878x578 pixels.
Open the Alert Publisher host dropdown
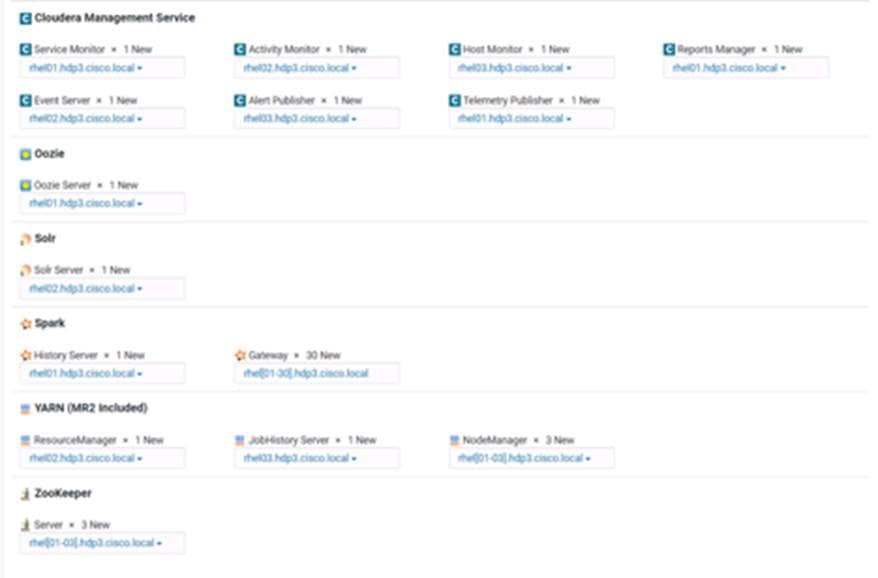pos(316,119)
